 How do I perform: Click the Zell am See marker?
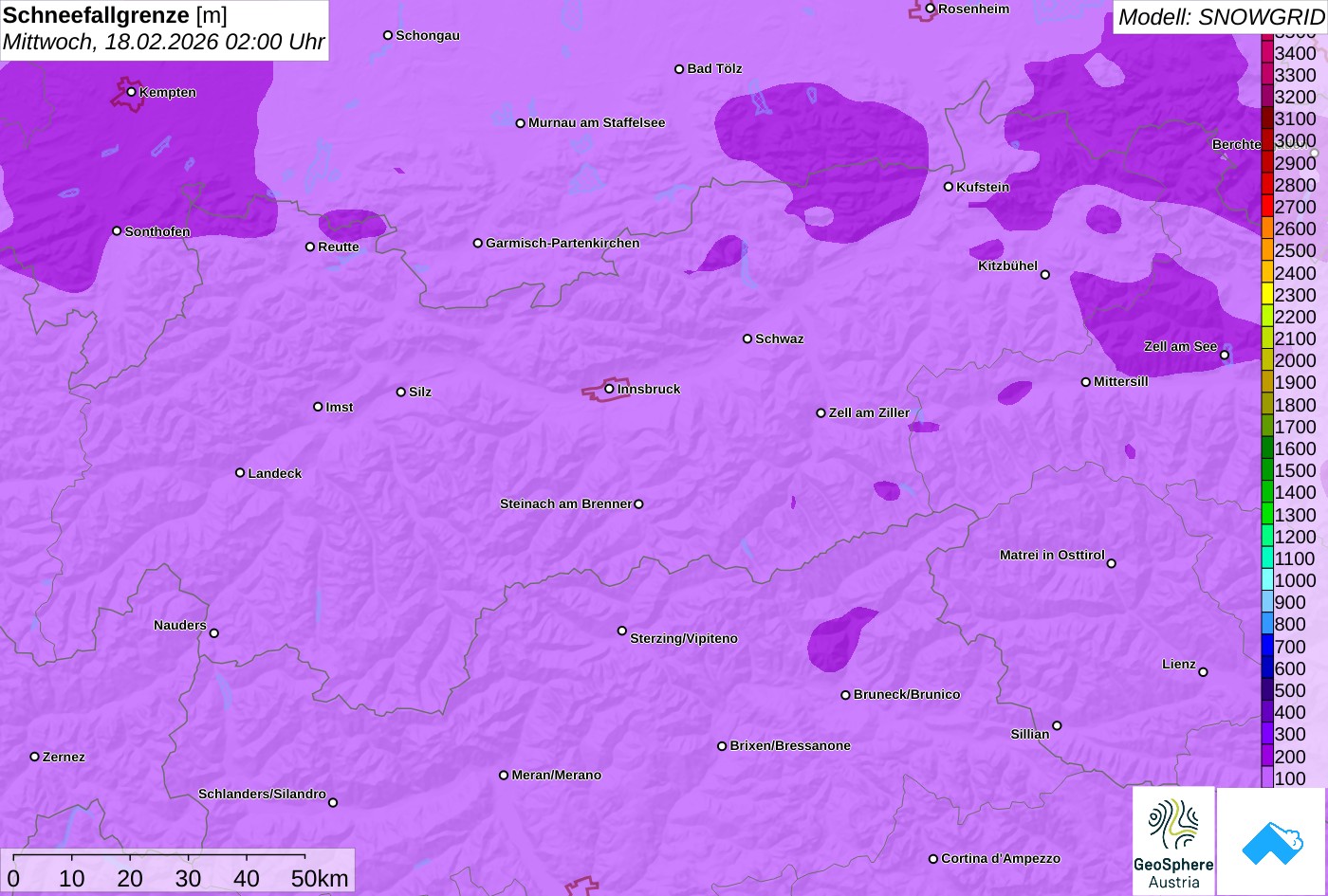tap(1225, 356)
